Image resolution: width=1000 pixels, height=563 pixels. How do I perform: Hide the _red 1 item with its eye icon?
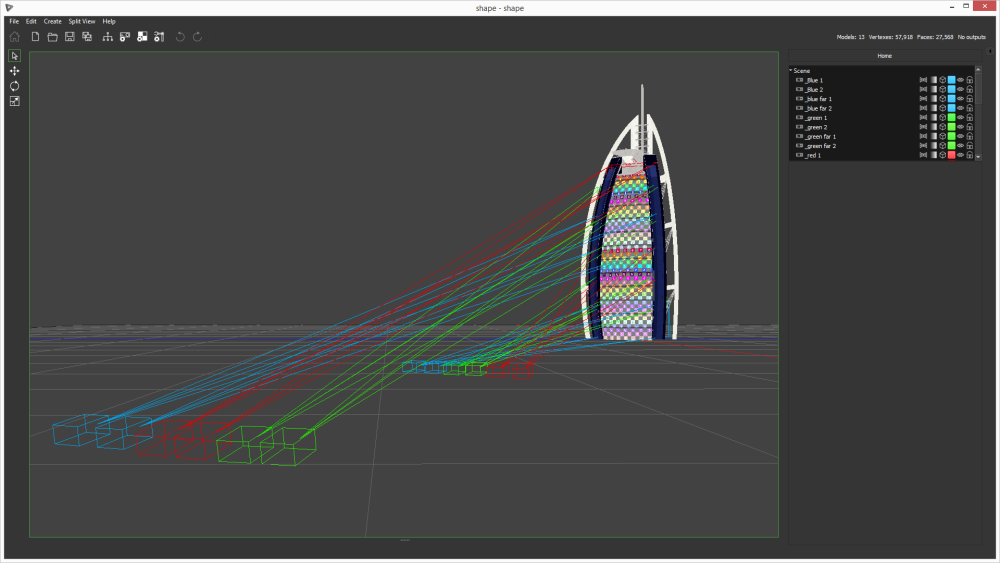click(x=960, y=155)
